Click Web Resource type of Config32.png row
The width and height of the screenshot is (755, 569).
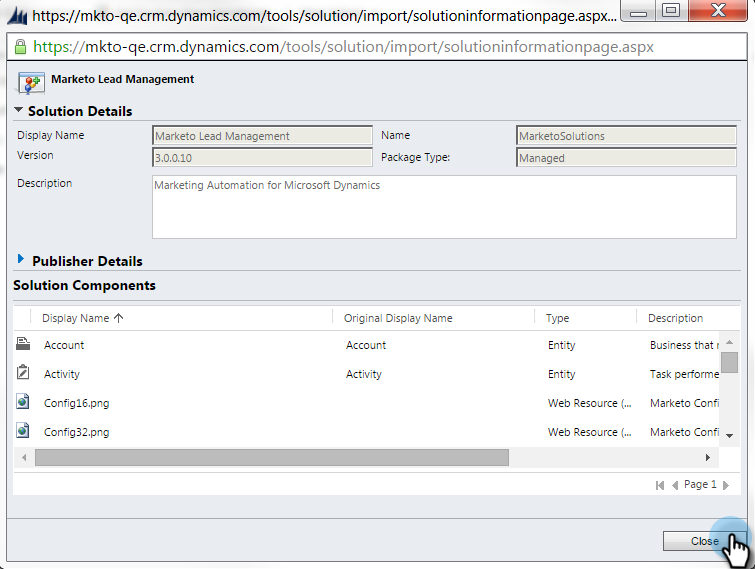(x=589, y=432)
